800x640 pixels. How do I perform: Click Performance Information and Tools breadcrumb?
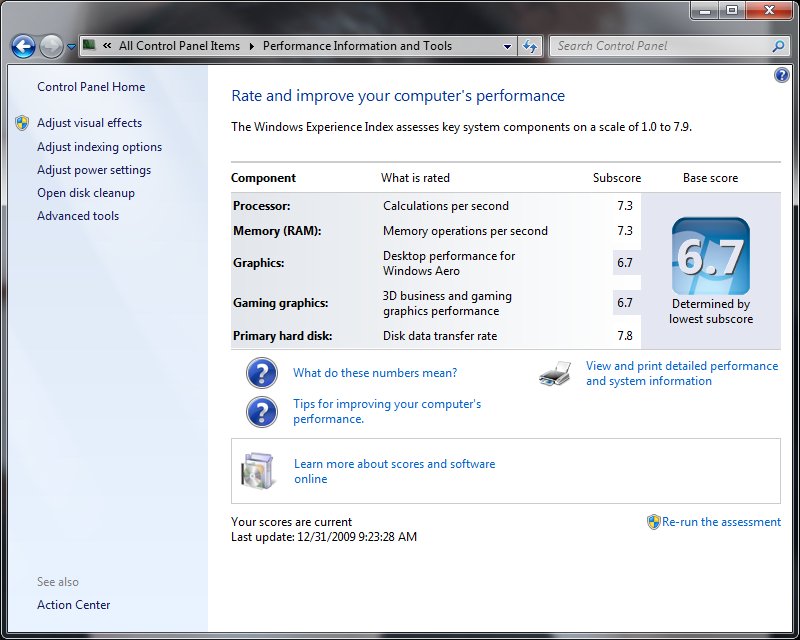(357, 46)
